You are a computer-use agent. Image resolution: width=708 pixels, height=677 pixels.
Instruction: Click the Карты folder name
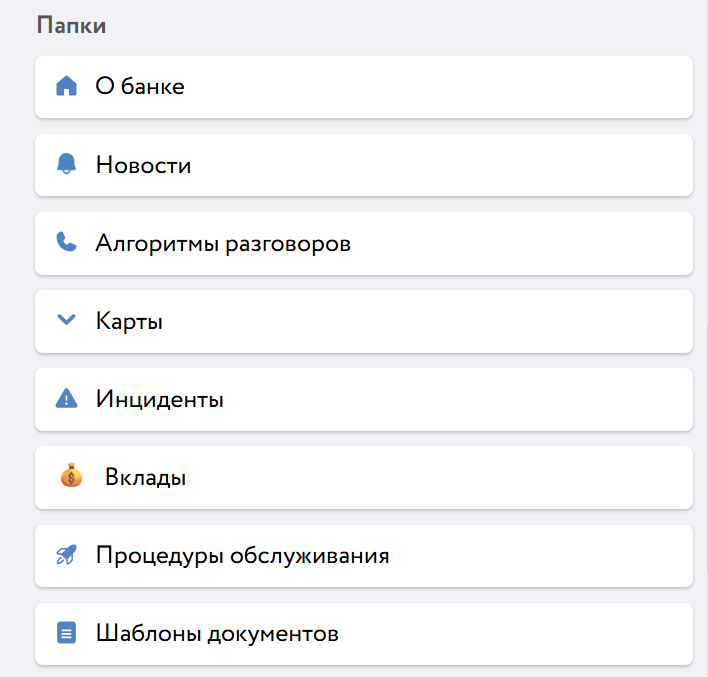pyautogui.click(x=129, y=321)
